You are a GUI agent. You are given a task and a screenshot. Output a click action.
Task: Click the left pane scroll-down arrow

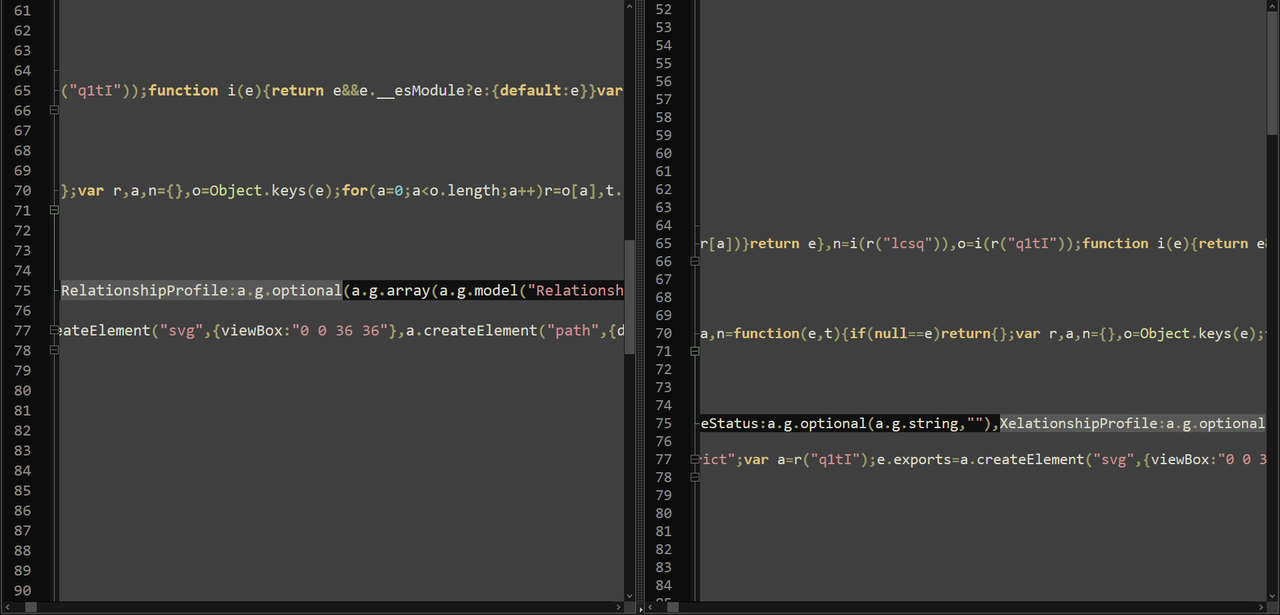[x=629, y=595]
